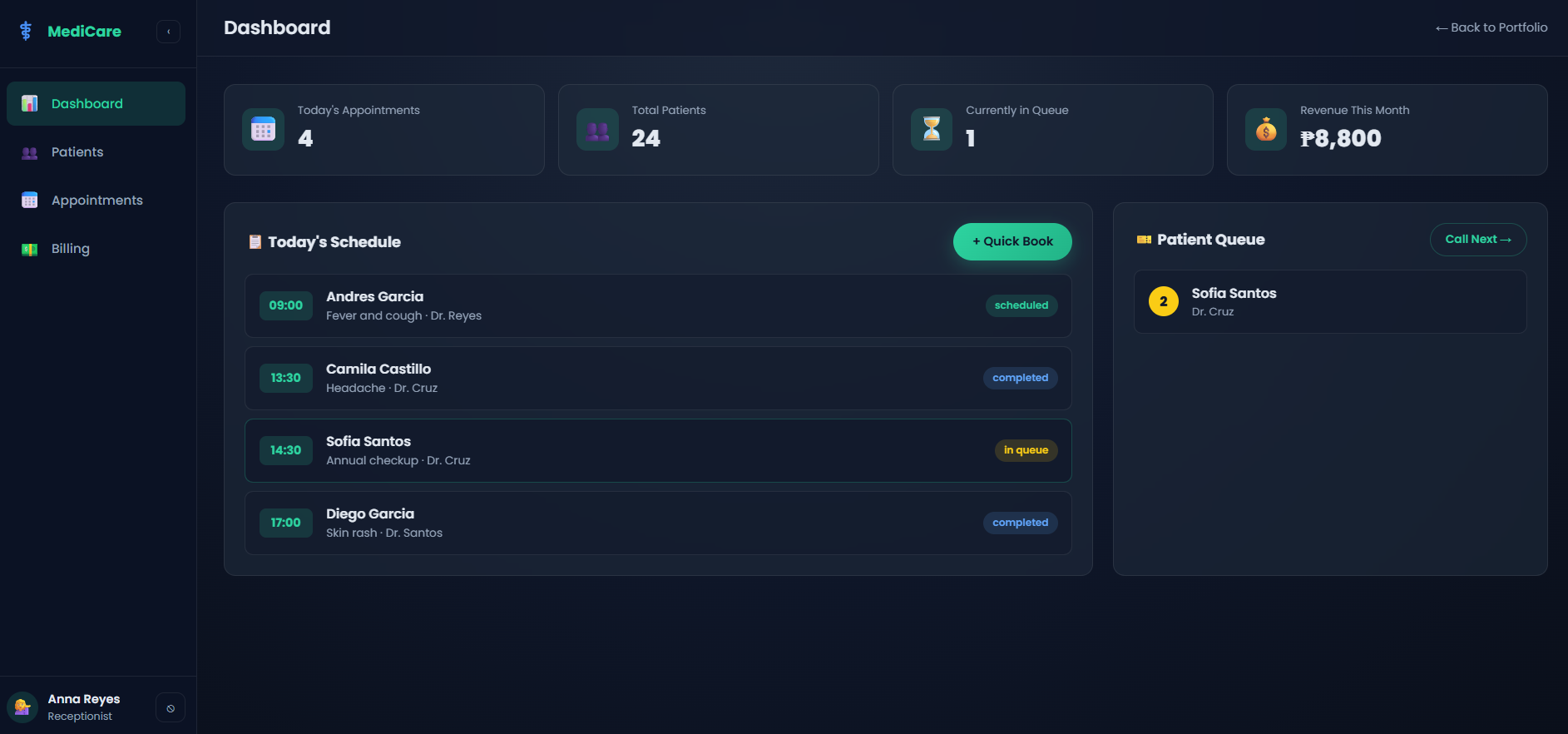The image size is (1568, 734).
Task: Click the 'Dr. Cruz' label in Patient Queue
Action: 1213,312
